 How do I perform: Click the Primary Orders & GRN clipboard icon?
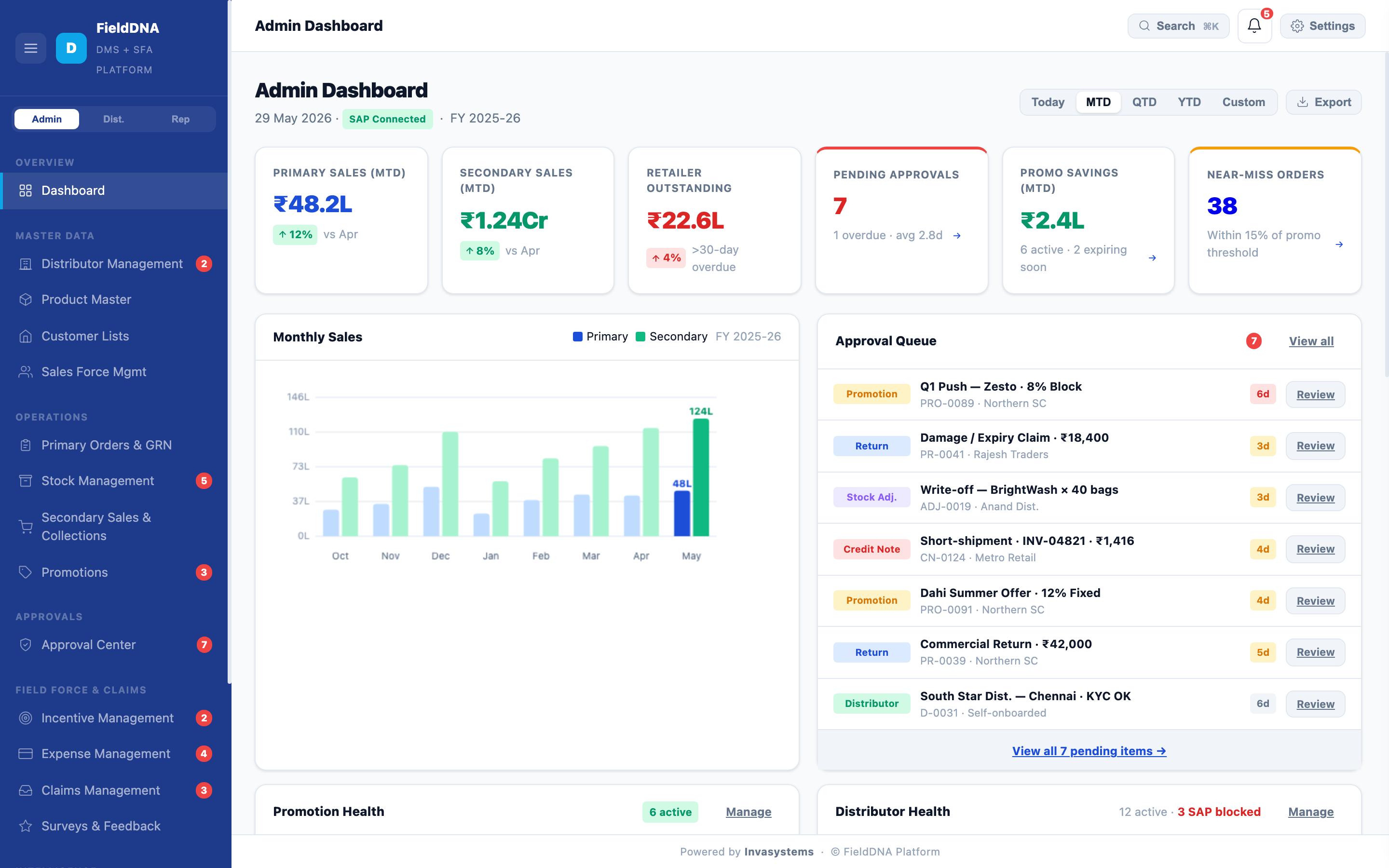pos(25,445)
